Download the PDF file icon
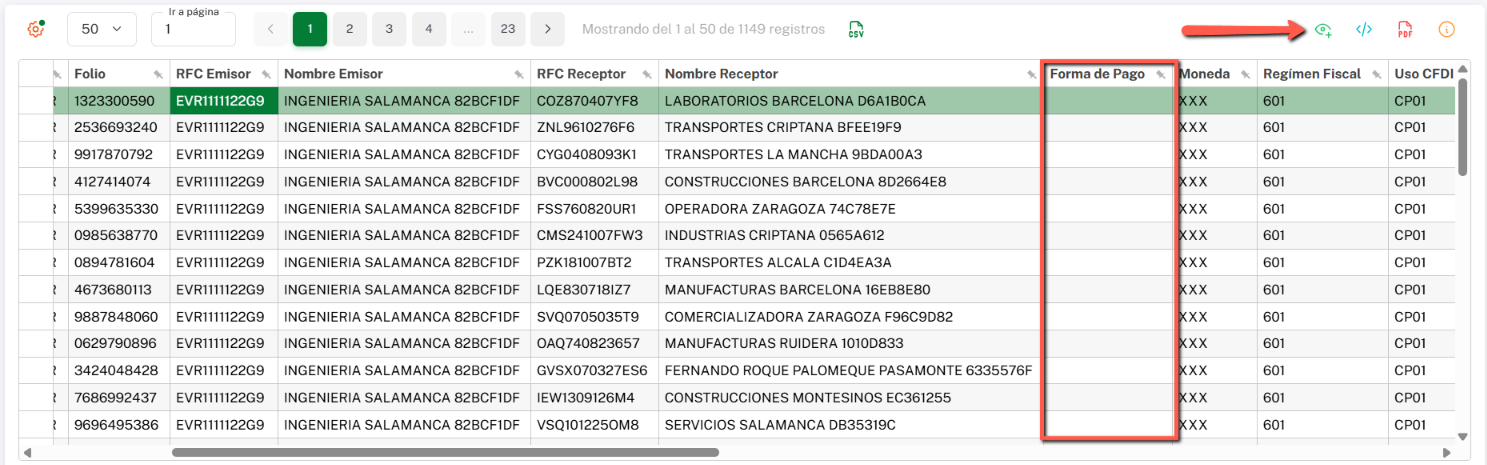Screen dimensions: 1487x465 click(x=1405, y=30)
